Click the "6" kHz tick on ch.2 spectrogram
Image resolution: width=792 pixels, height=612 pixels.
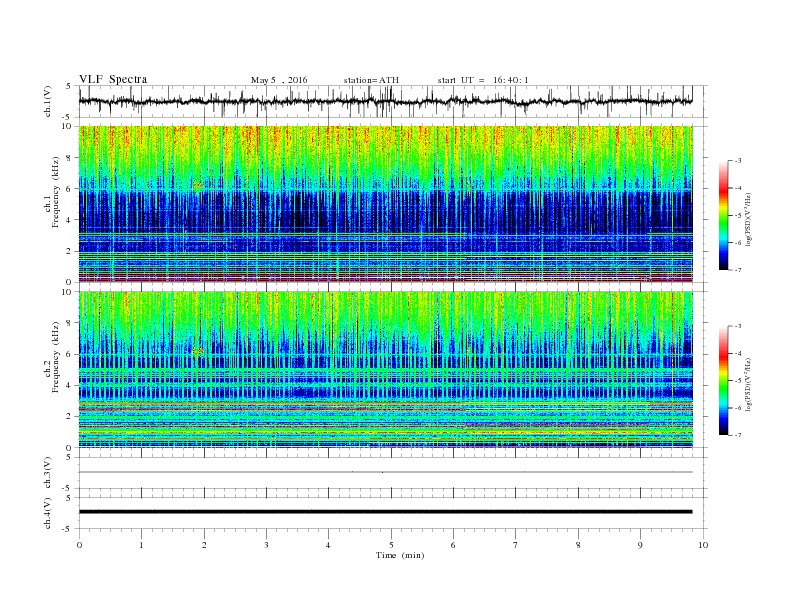click(x=70, y=354)
